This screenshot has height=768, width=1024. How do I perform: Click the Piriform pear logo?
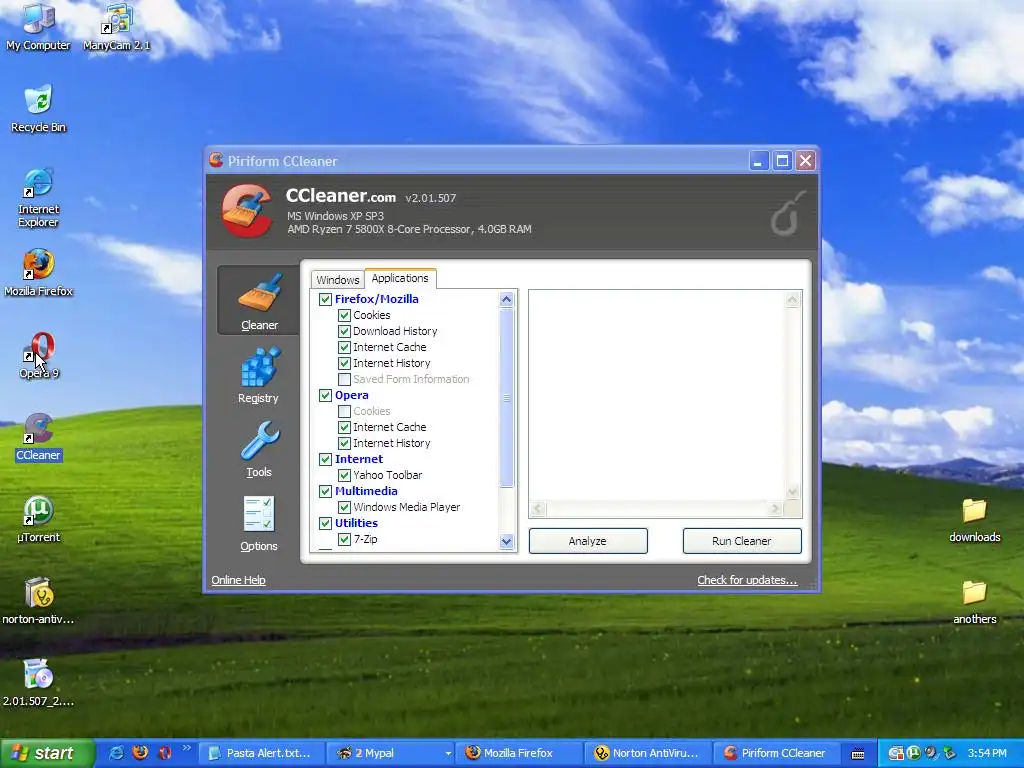[x=787, y=214]
